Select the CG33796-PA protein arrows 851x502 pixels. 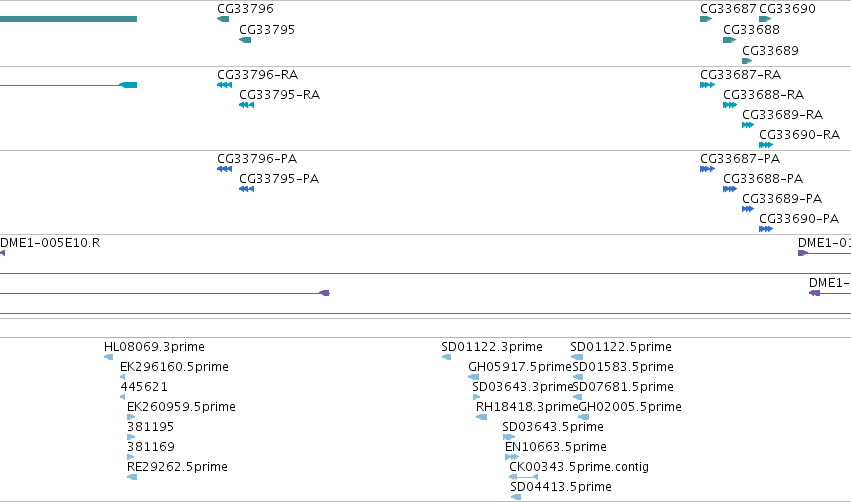click(x=225, y=169)
